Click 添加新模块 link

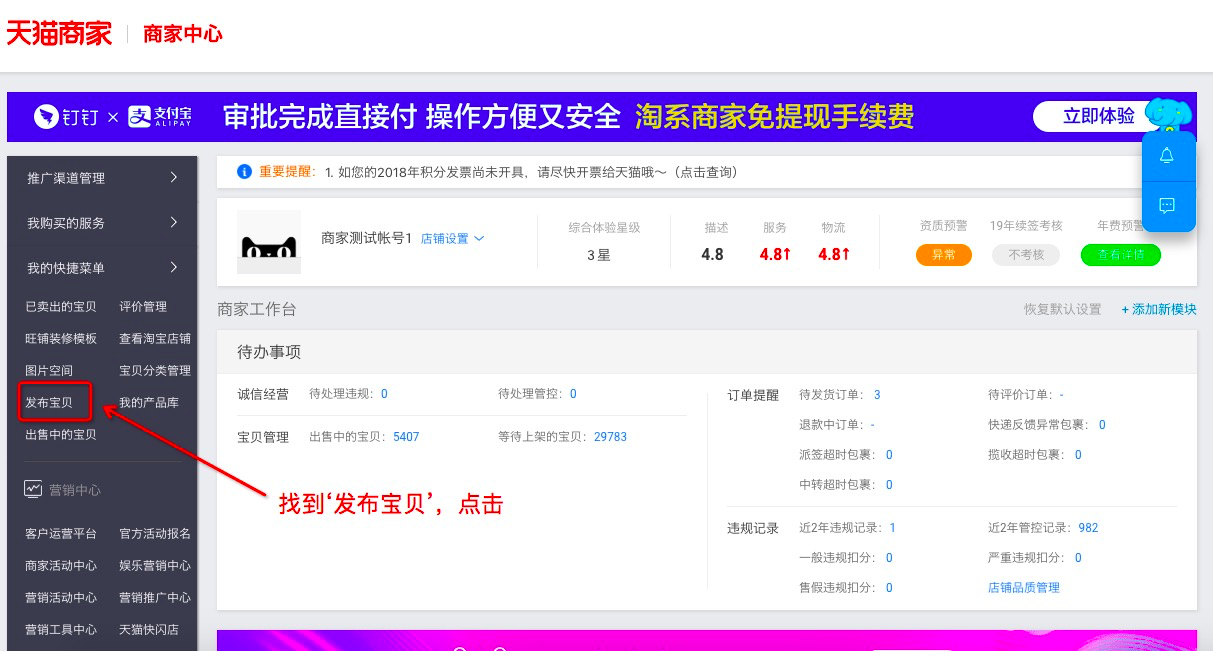coord(1159,310)
